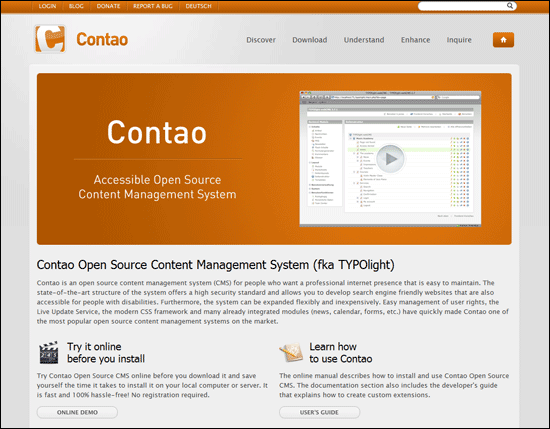This screenshot has height=429, width=550.
Task: Click the 'Learn how to use Contao' heading
Action: pyautogui.click(x=341, y=353)
